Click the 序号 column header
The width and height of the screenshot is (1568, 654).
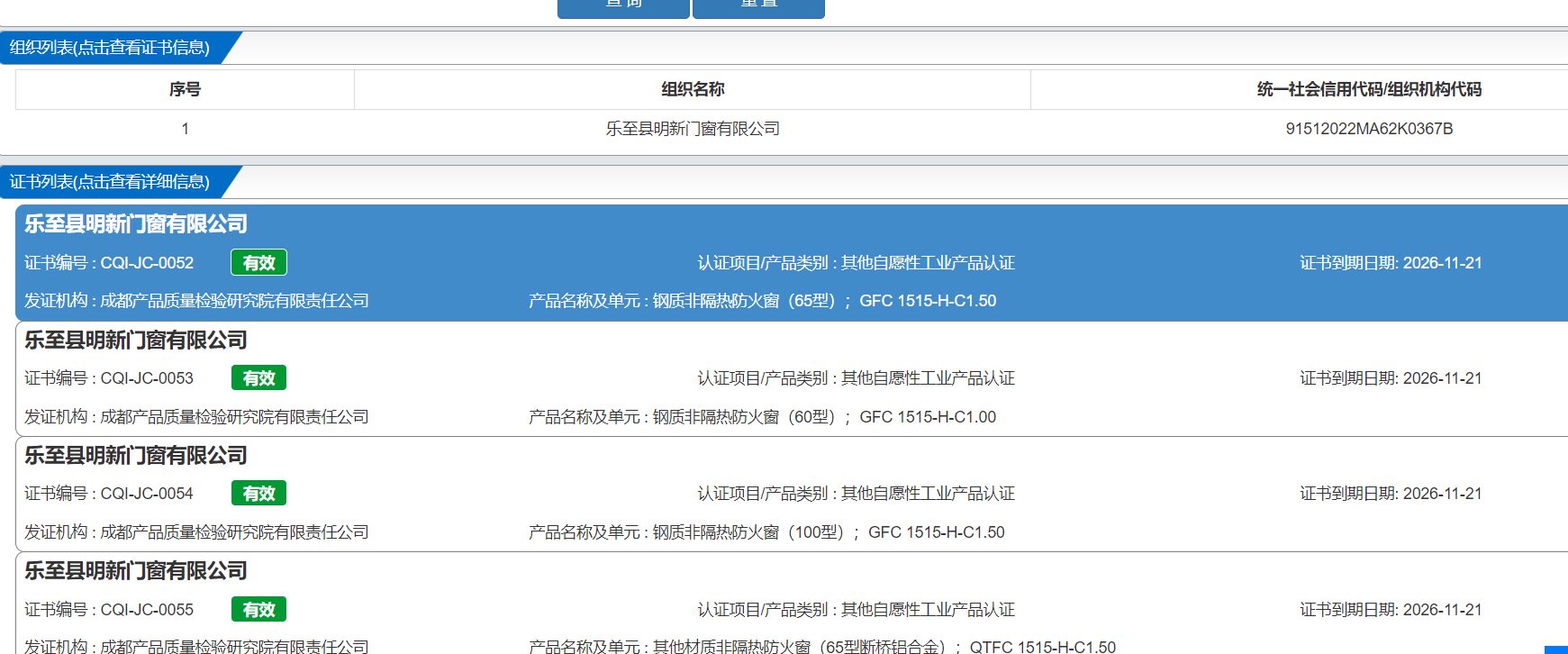point(185,89)
